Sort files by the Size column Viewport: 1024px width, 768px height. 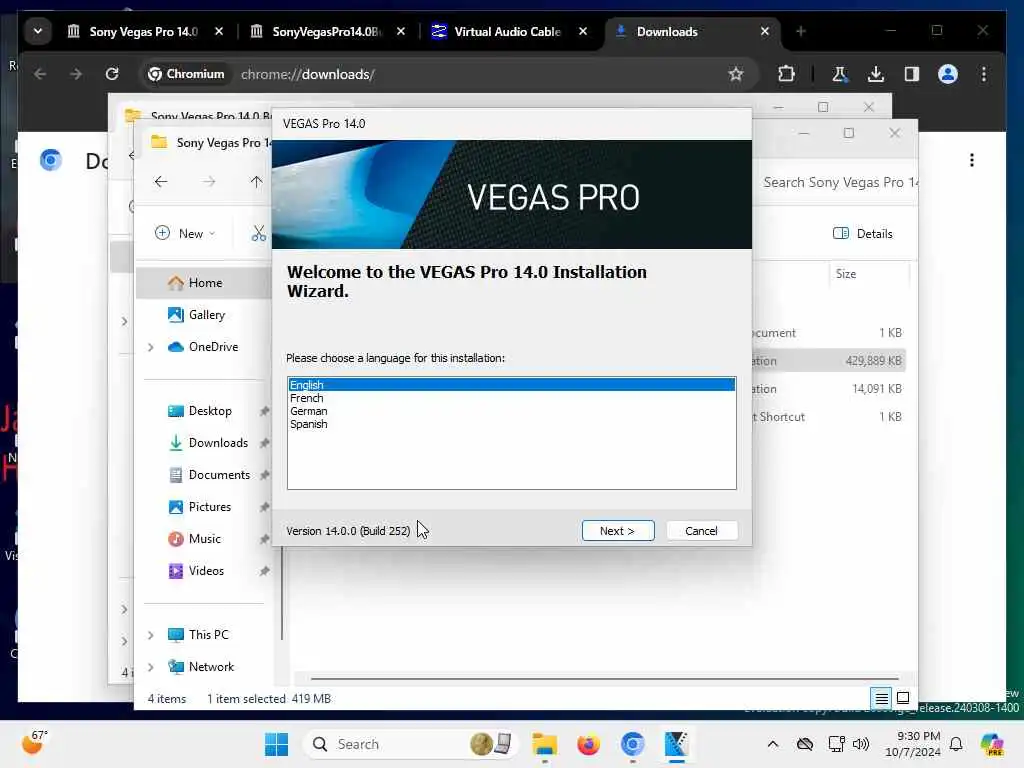tap(869, 274)
